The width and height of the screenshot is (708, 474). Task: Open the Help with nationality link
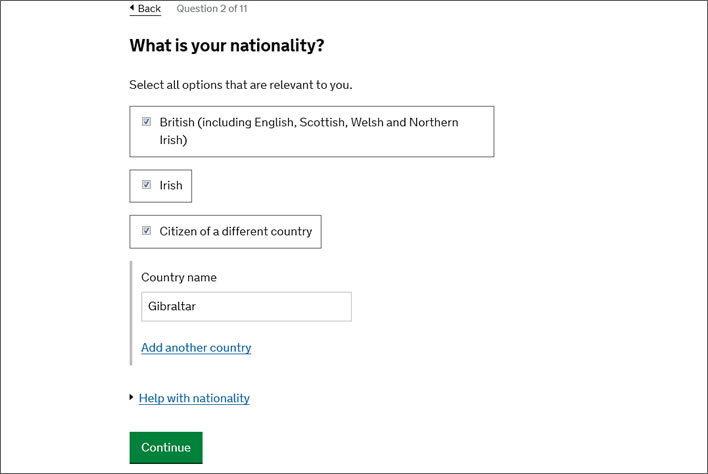194,398
